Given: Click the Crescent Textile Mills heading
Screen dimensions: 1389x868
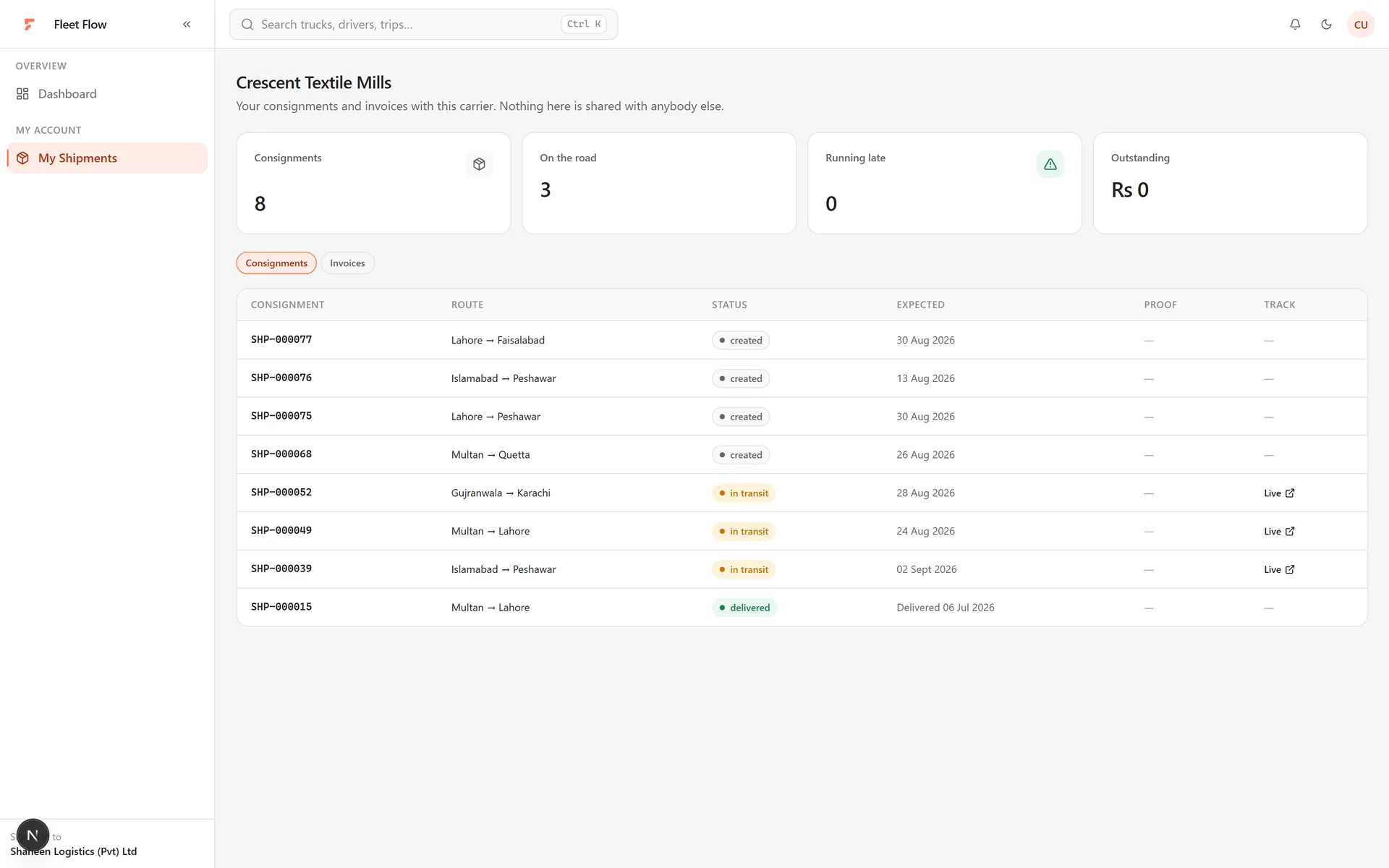Looking at the screenshot, I should [313, 83].
